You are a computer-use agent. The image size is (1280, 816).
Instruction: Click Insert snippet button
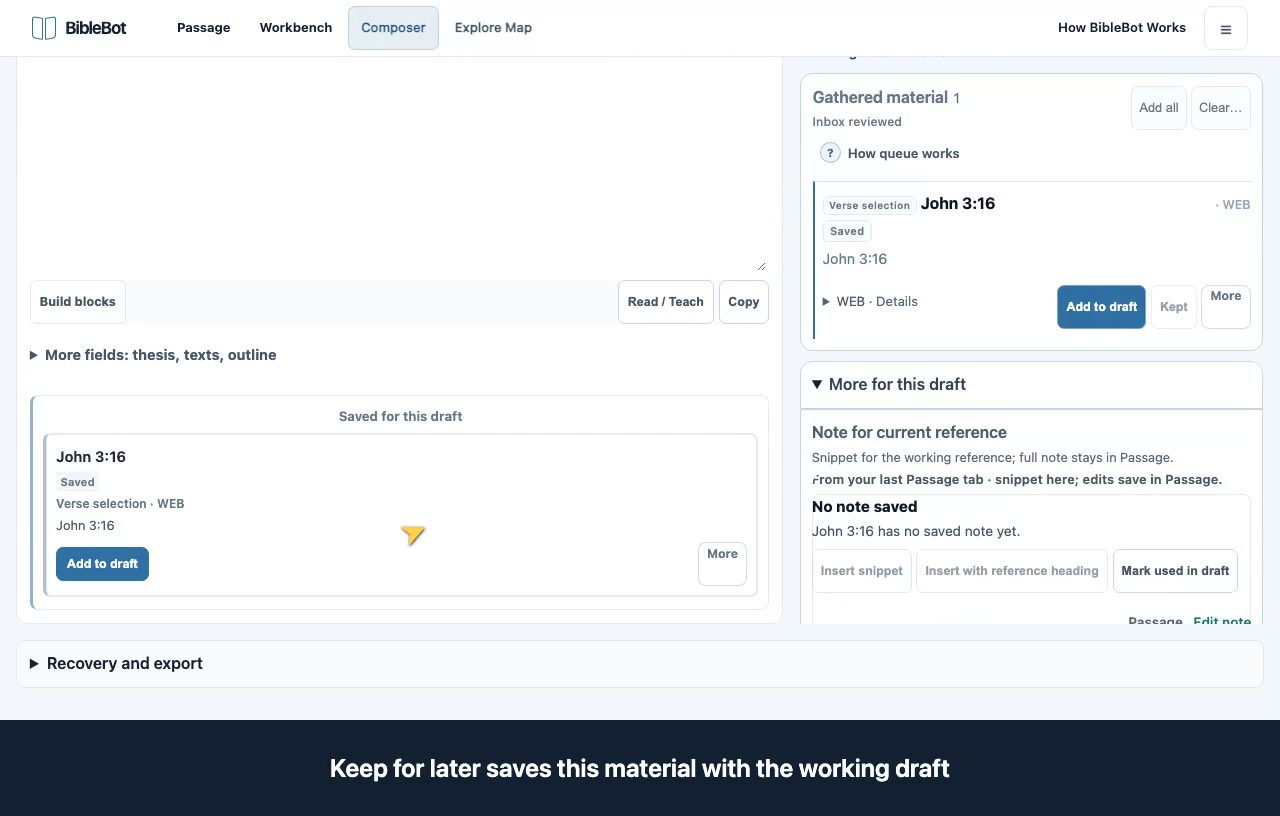[862, 571]
